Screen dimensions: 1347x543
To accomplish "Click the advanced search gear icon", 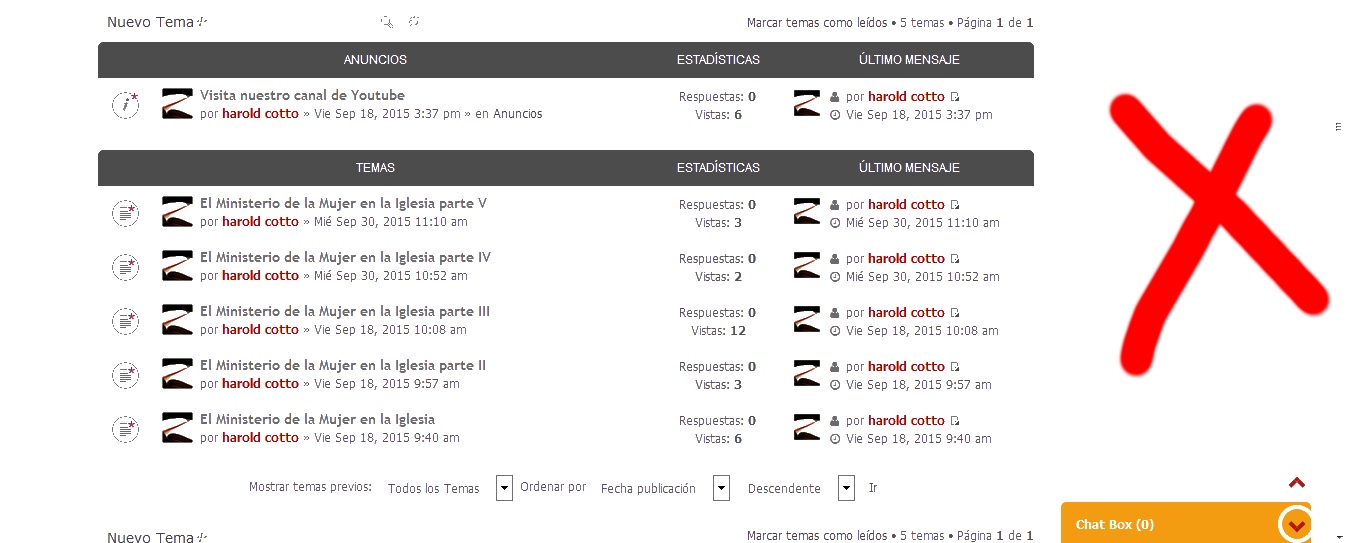I will click(x=413, y=22).
